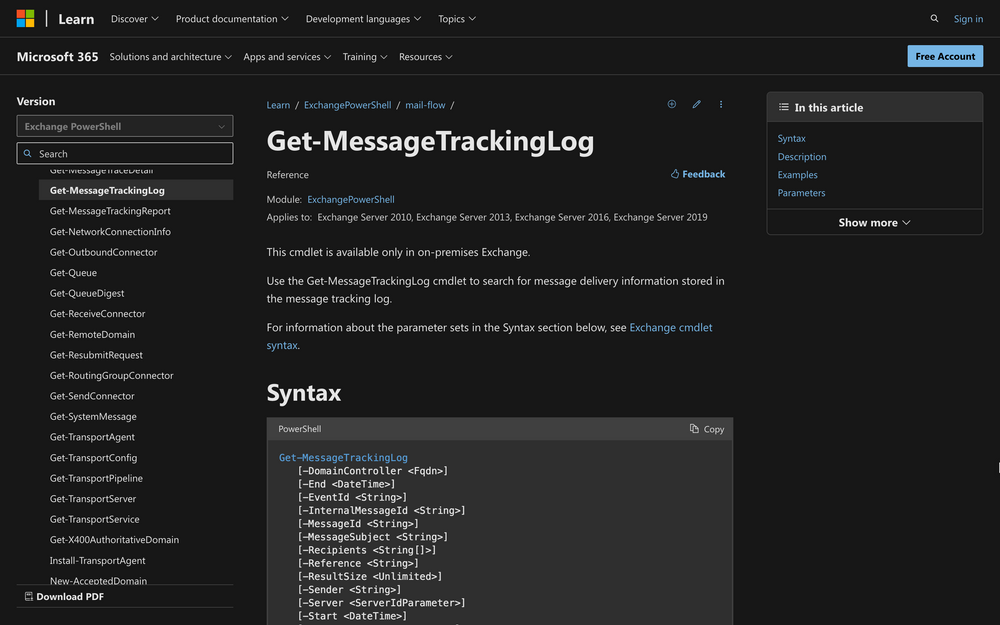Click the Sign in link
The width and height of the screenshot is (1000, 625).
[967, 18]
